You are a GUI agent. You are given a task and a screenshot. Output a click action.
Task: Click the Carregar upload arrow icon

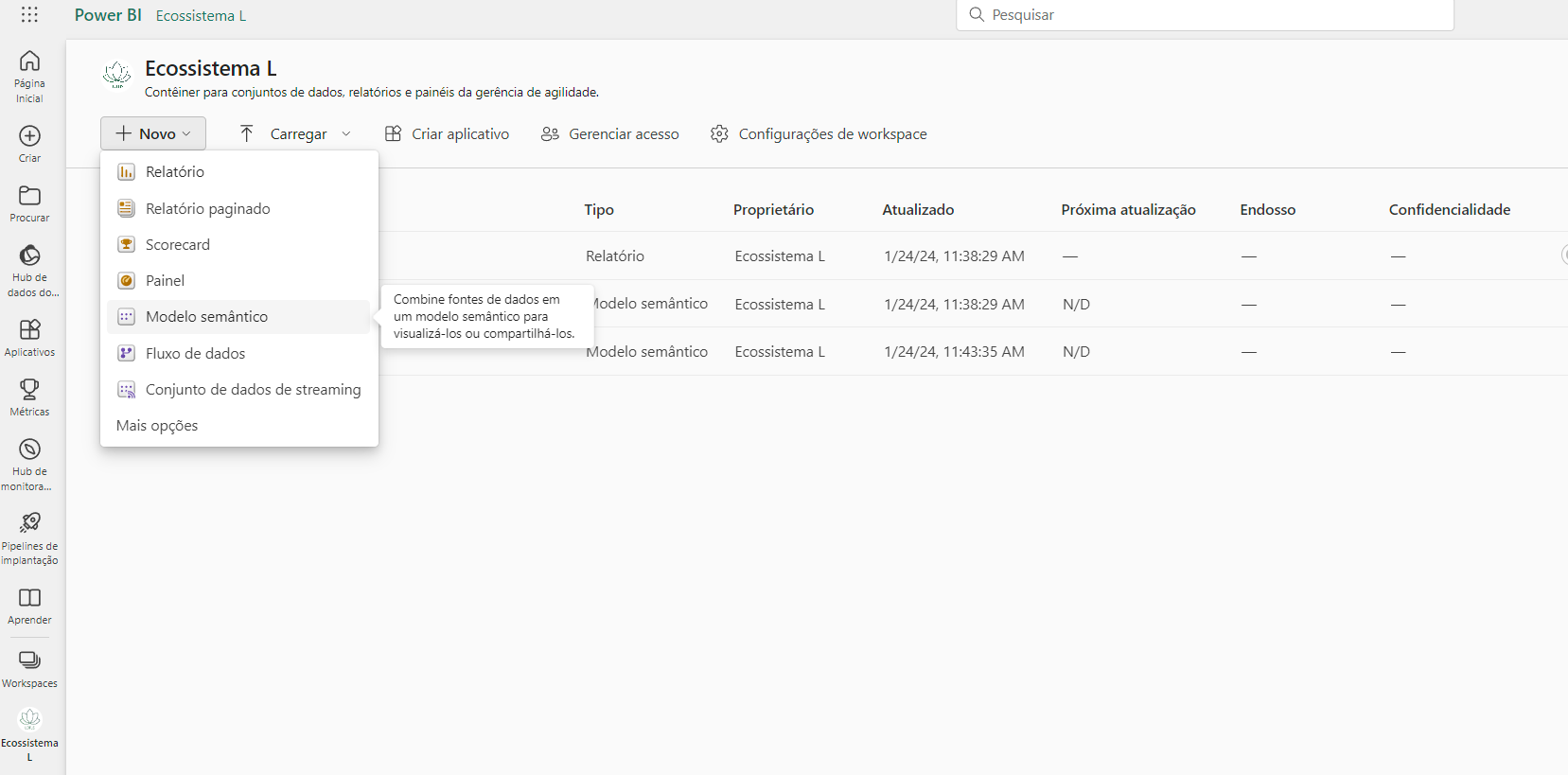click(x=247, y=134)
